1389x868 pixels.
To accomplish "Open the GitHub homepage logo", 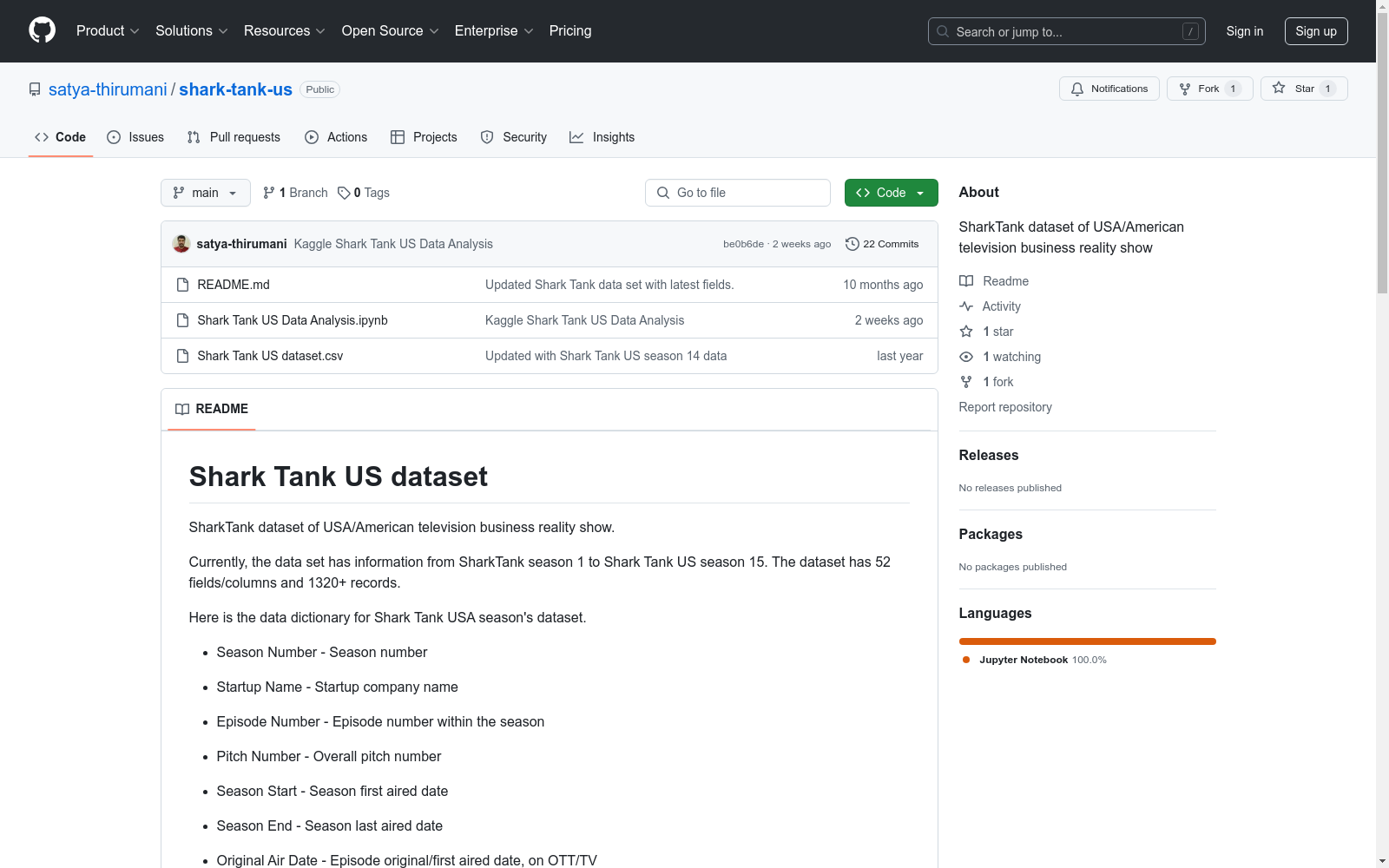I will click(x=42, y=30).
